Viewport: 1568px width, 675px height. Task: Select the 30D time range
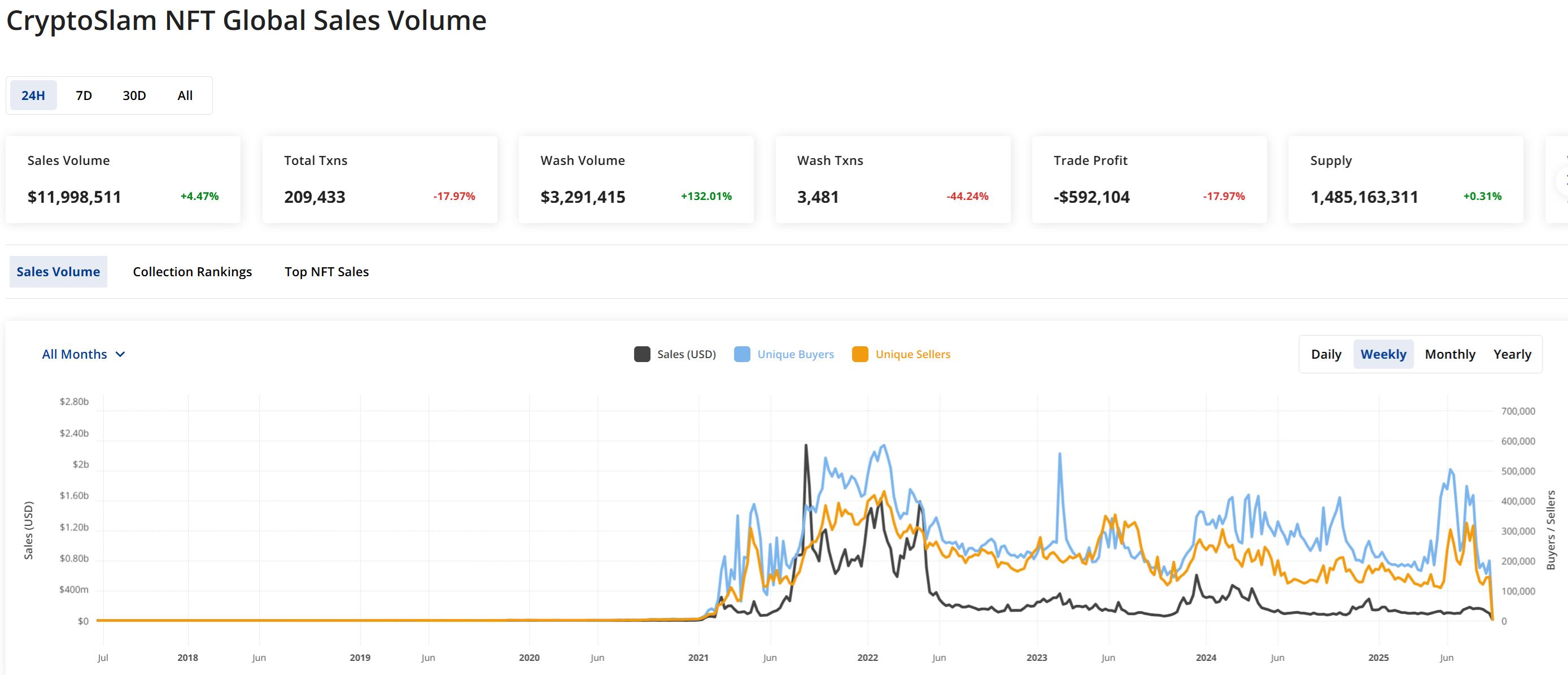pos(134,95)
